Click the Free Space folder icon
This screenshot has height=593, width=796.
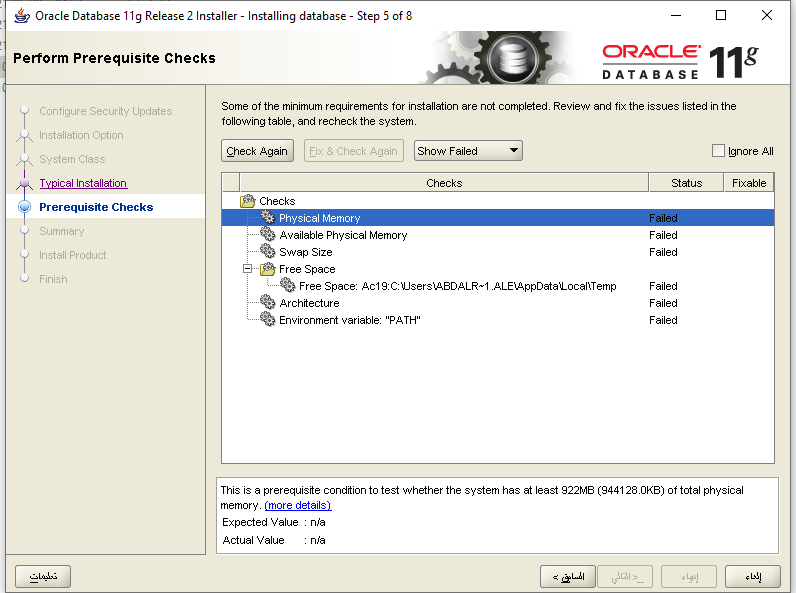click(x=267, y=269)
